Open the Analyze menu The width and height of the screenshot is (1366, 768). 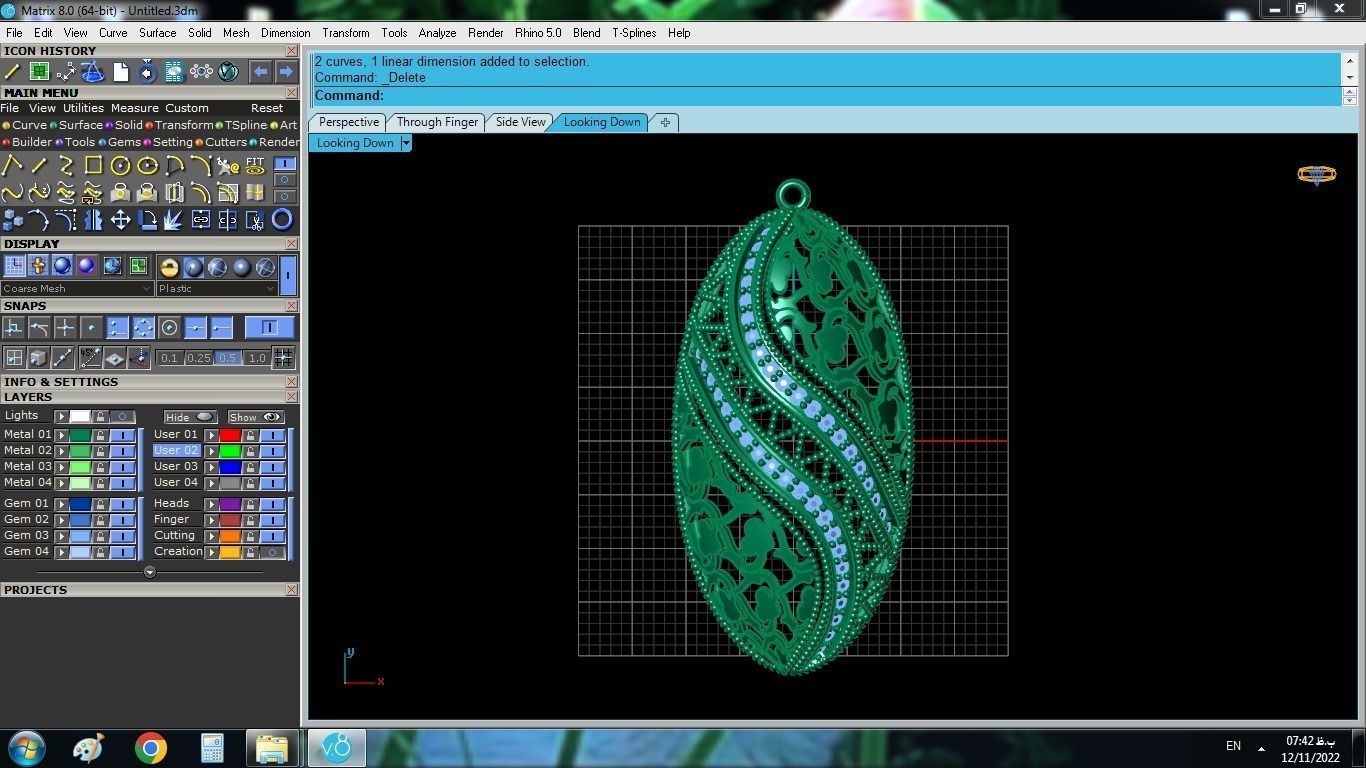[437, 33]
